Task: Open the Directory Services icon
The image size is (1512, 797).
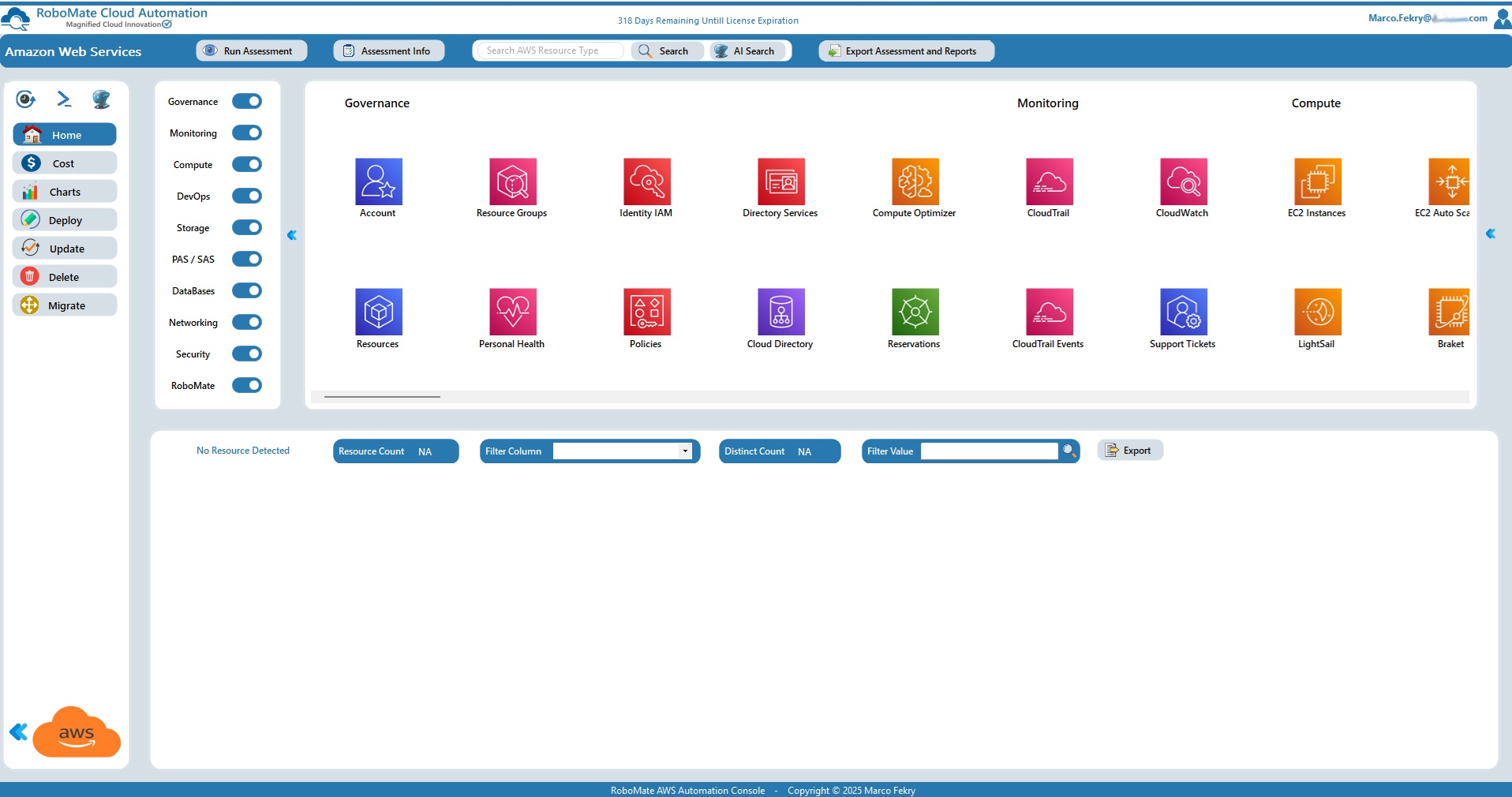Action: [x=781, y=181]
